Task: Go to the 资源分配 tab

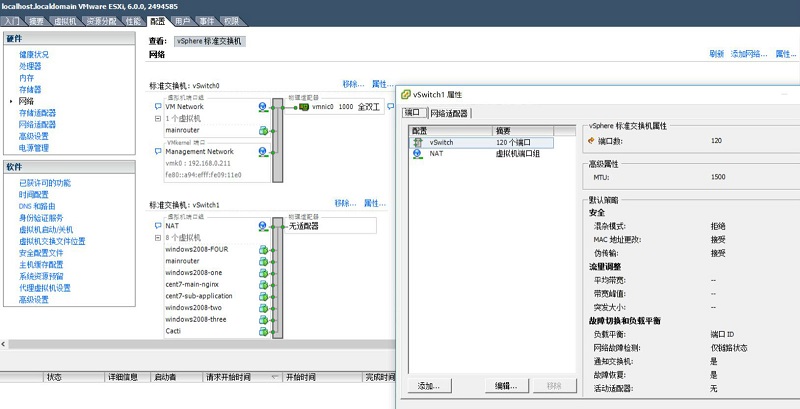Action: point(102,21)
